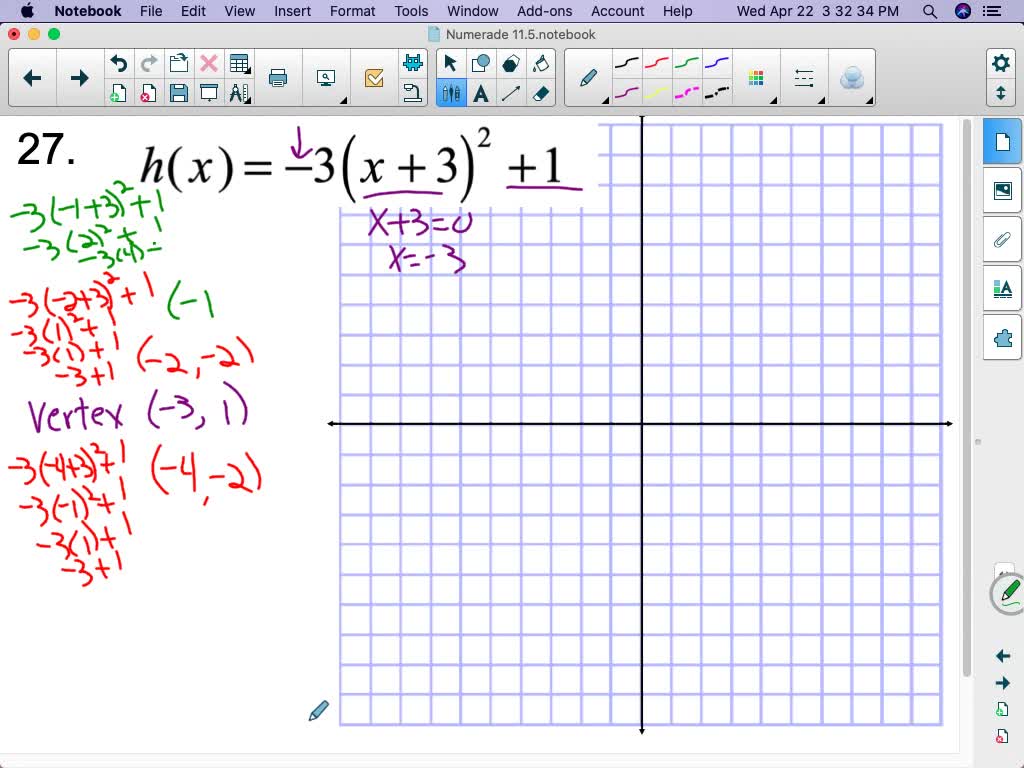This screenshot has width=1024, height=768.
Task: Expand the pen options disclosure triangle
Action: 605,100
